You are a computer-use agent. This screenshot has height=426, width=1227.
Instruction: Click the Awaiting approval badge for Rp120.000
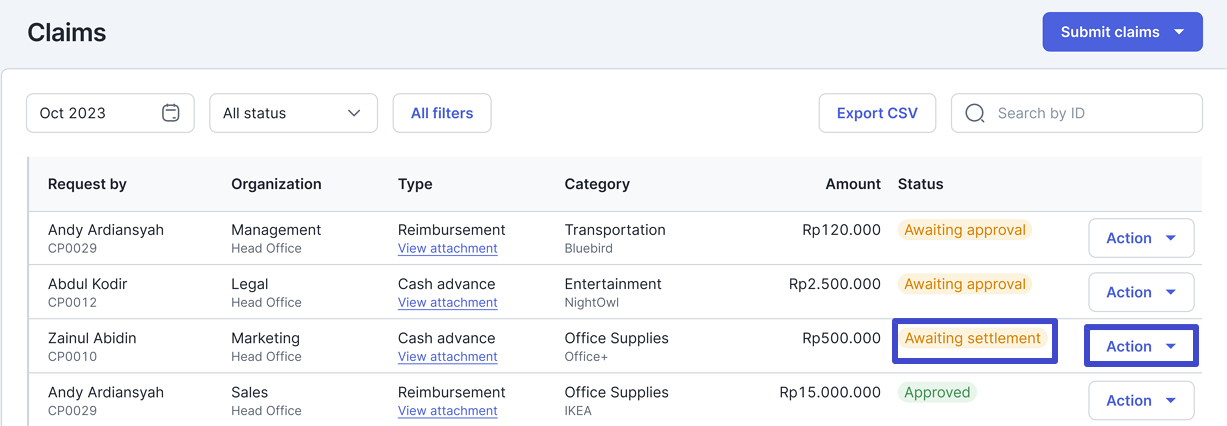click(965, 230)
